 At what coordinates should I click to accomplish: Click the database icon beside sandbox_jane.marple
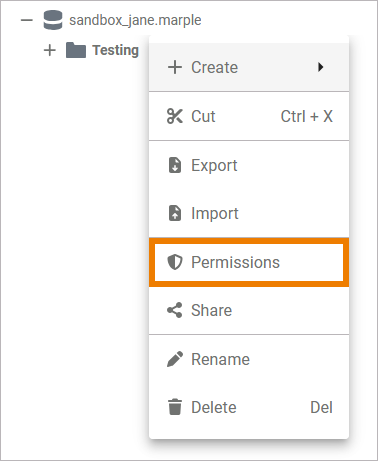(53, 20)
